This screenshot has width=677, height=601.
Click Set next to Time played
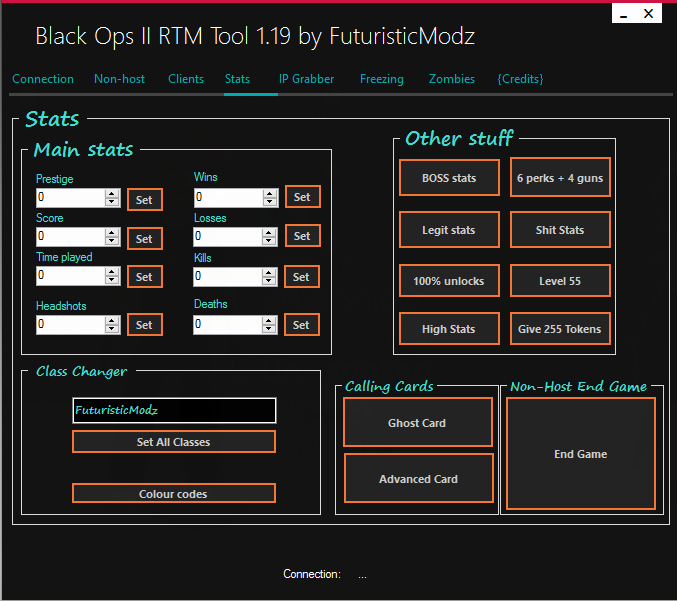click(x=145, y=276)
